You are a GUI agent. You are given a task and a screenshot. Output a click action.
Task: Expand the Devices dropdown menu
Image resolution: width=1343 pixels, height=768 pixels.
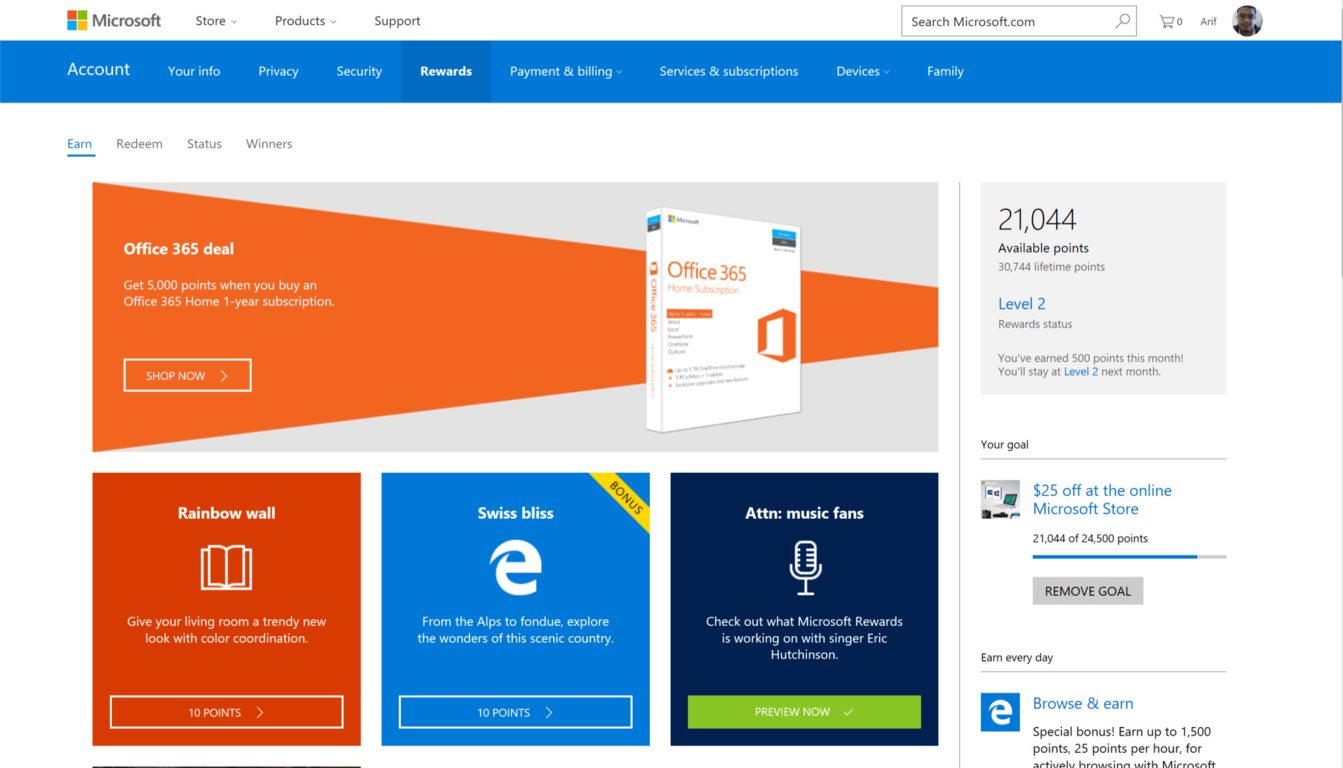pos(863,71)
